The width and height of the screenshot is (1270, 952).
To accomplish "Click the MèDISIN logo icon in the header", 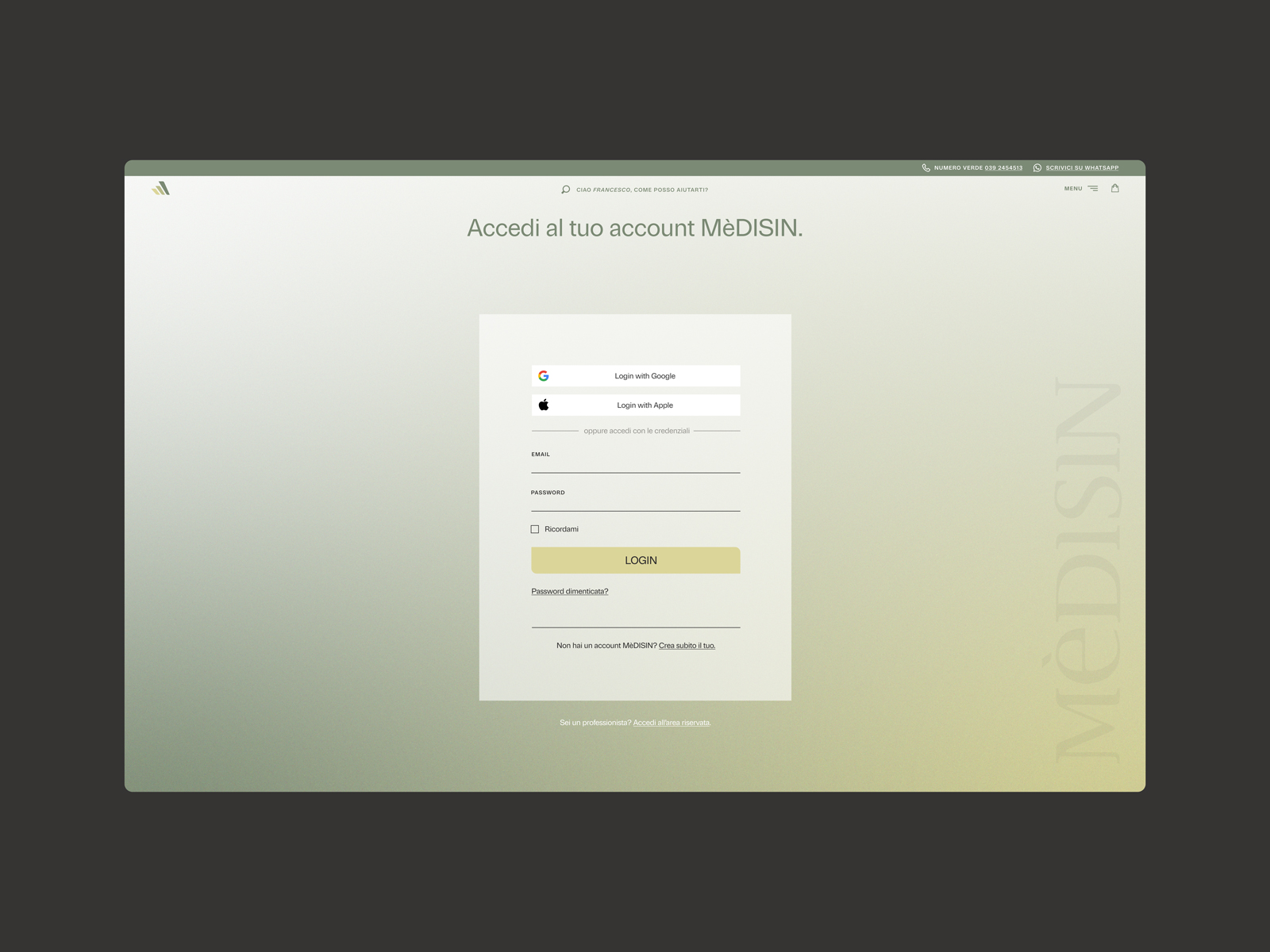I will tap(160, 188).
